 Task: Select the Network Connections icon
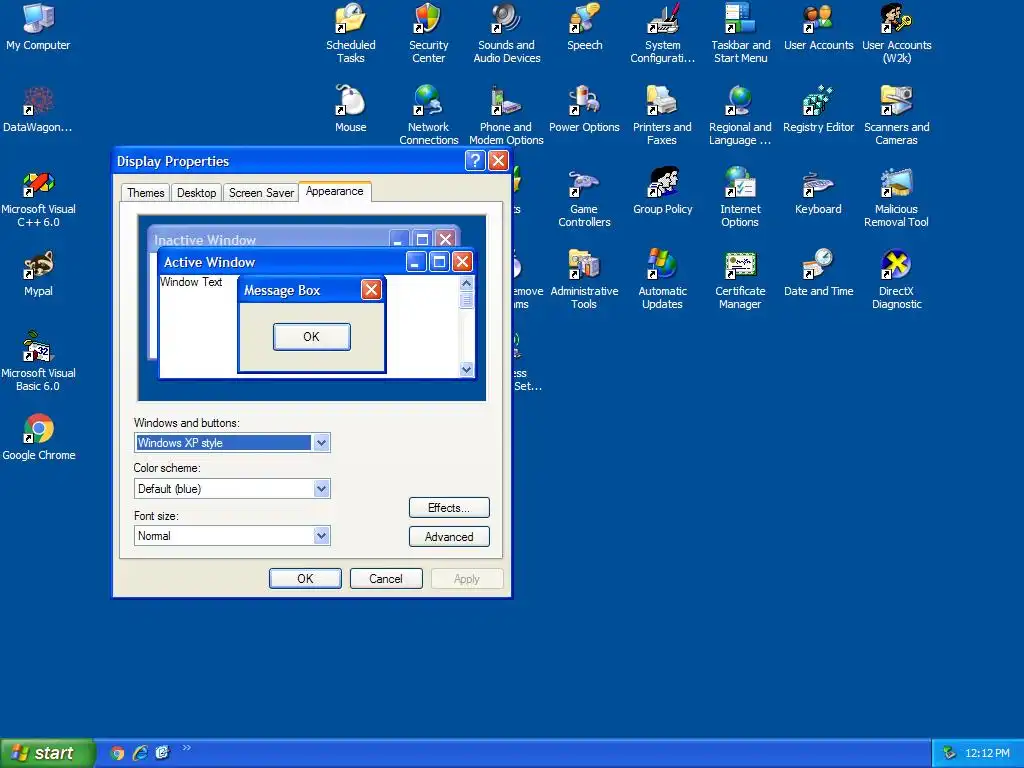tap(428, 115)
